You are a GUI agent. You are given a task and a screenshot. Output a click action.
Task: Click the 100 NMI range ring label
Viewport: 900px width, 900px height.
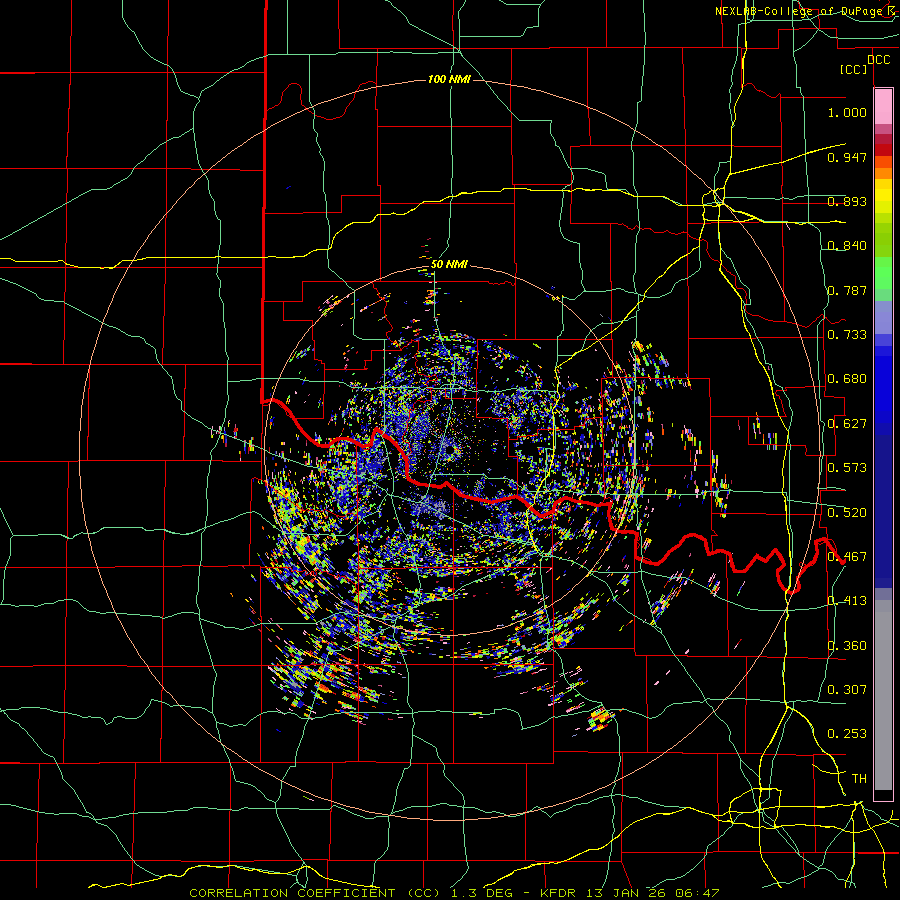tap(449, 79)
